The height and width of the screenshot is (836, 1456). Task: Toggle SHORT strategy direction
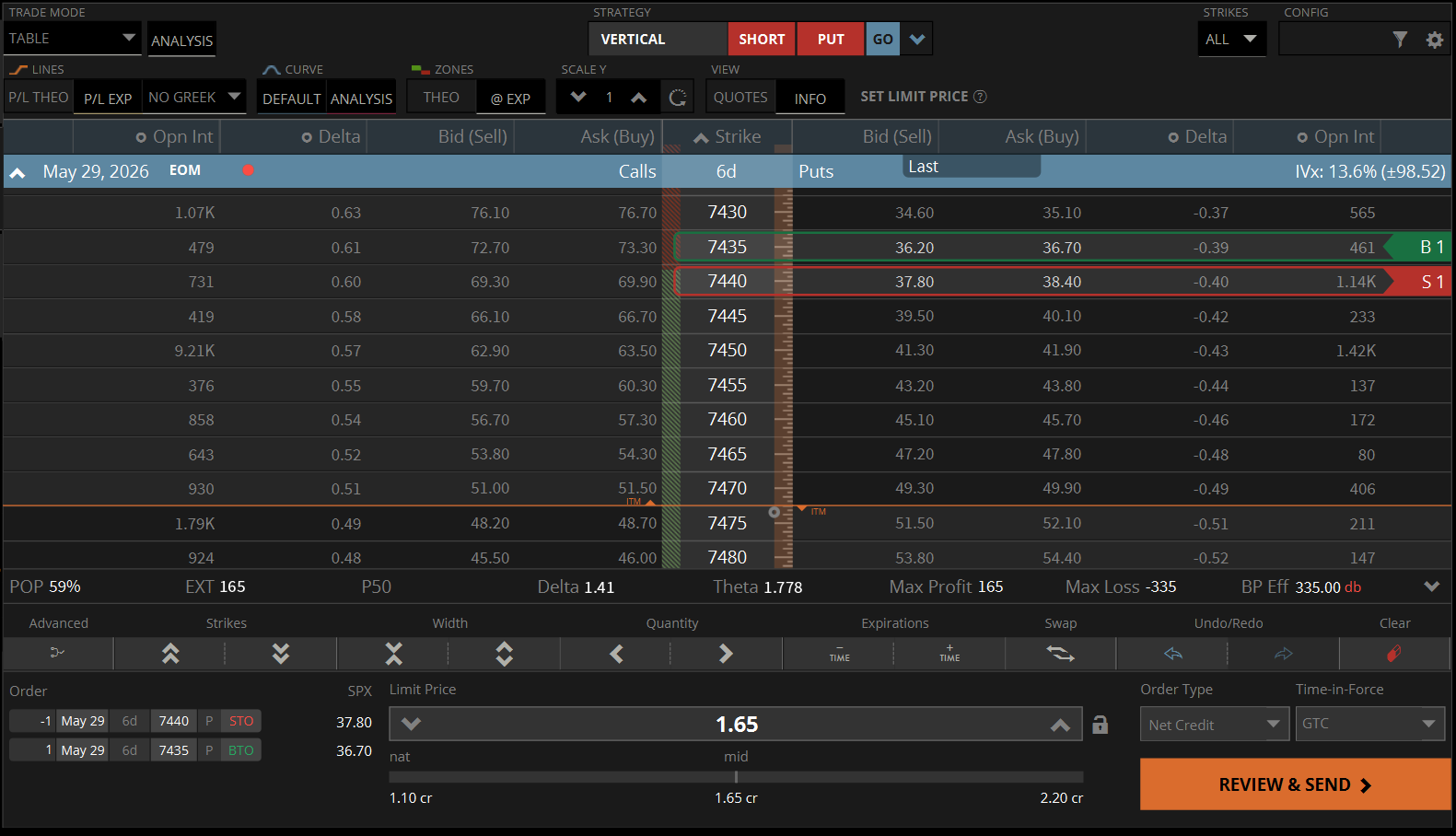pos(762,40)
